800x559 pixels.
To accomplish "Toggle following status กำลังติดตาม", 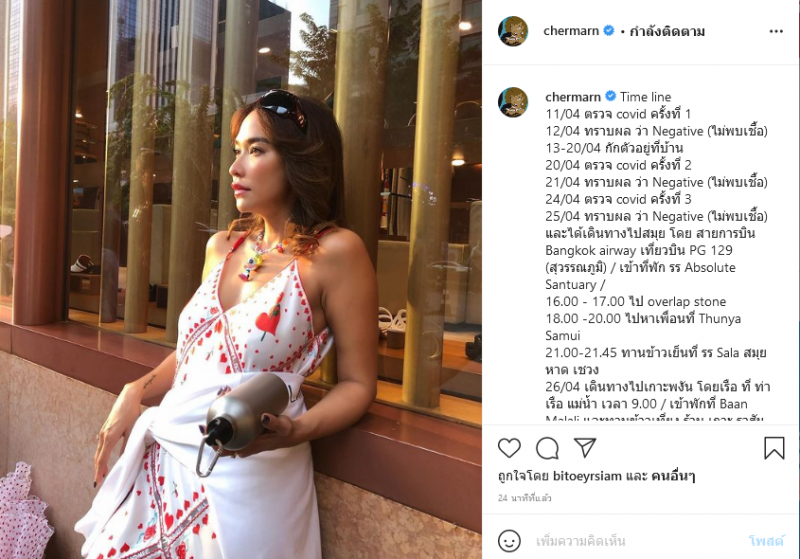I will tap(667, 32).
